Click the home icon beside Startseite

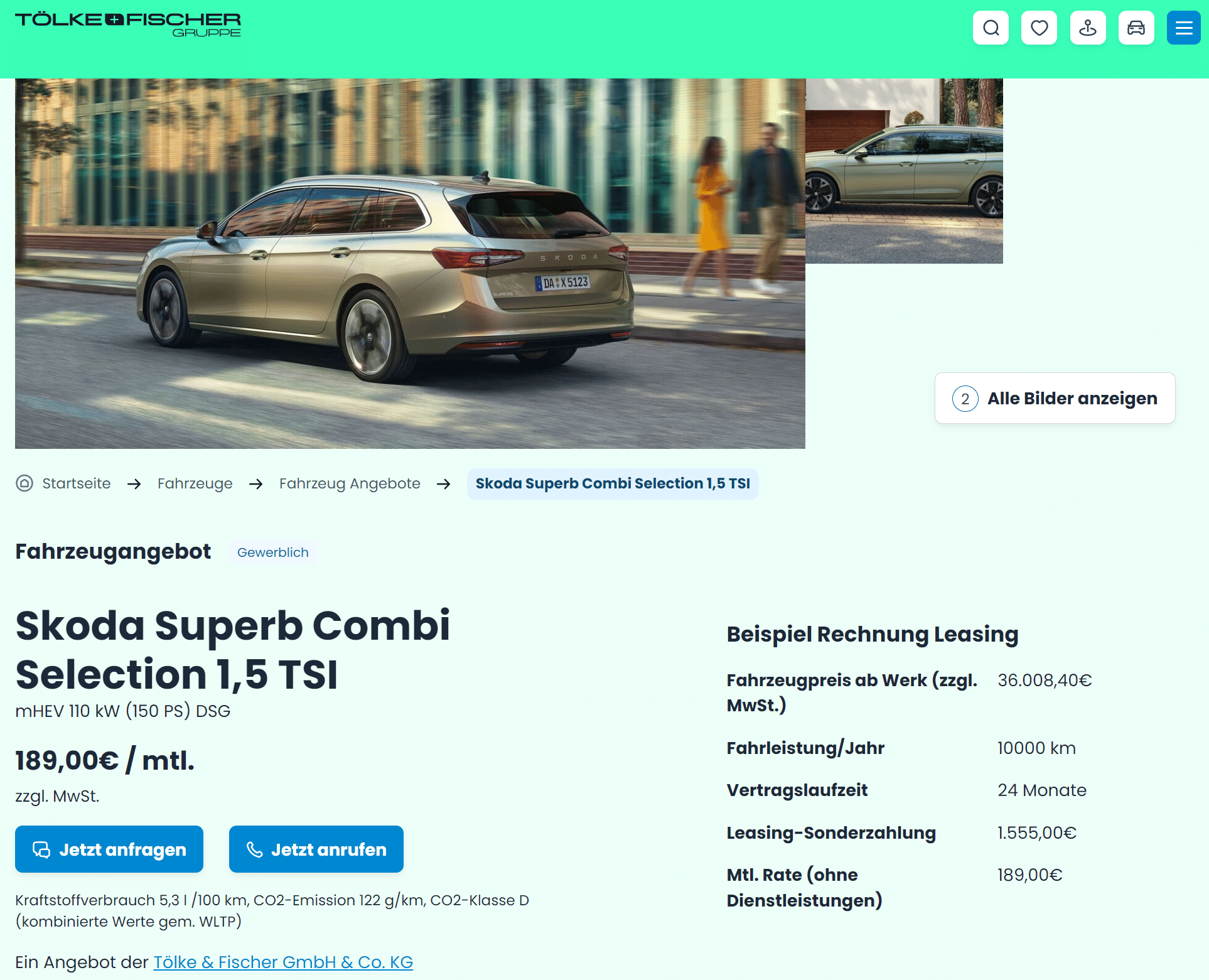point(24,483)
